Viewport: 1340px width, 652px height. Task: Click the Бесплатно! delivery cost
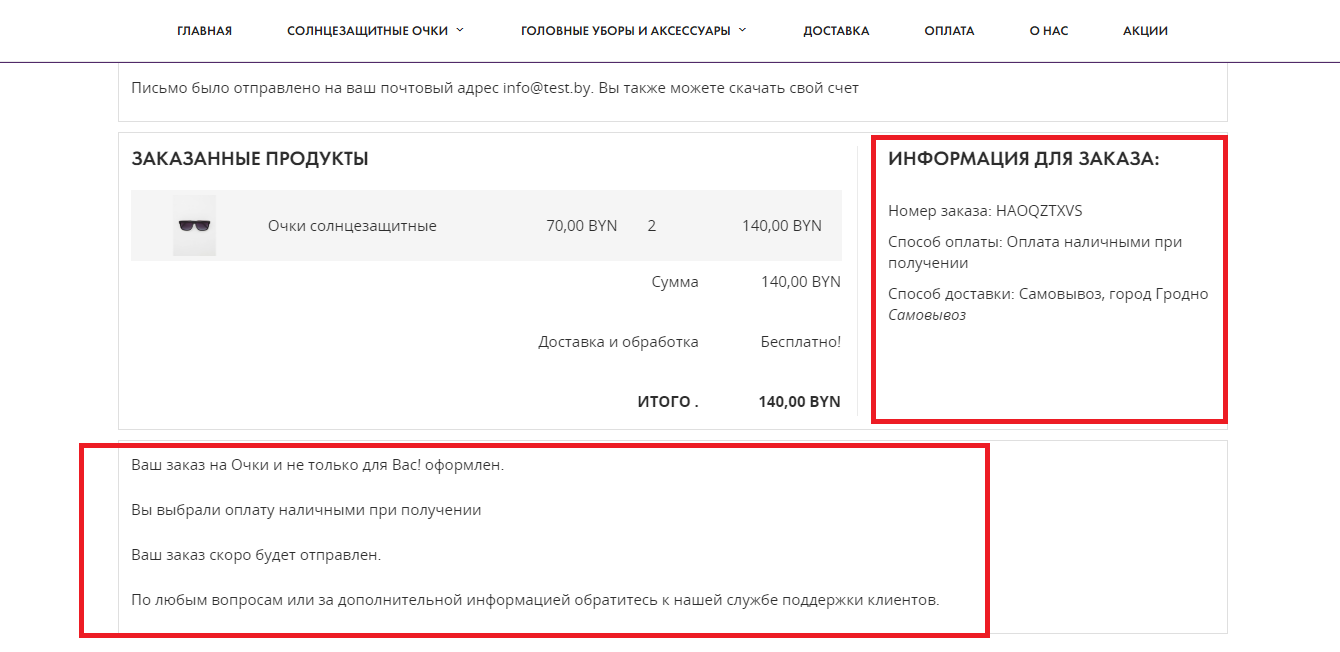[800, 342]
